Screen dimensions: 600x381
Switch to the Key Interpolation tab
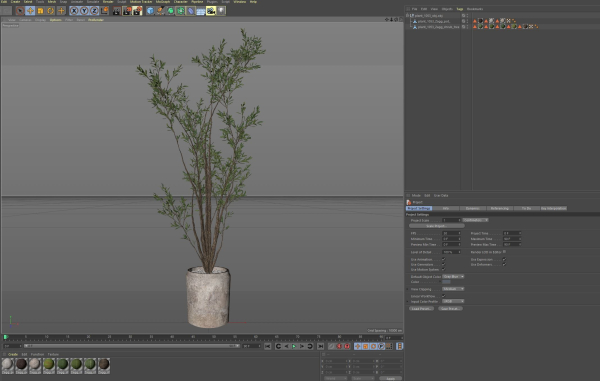click(x=554, y=208)
